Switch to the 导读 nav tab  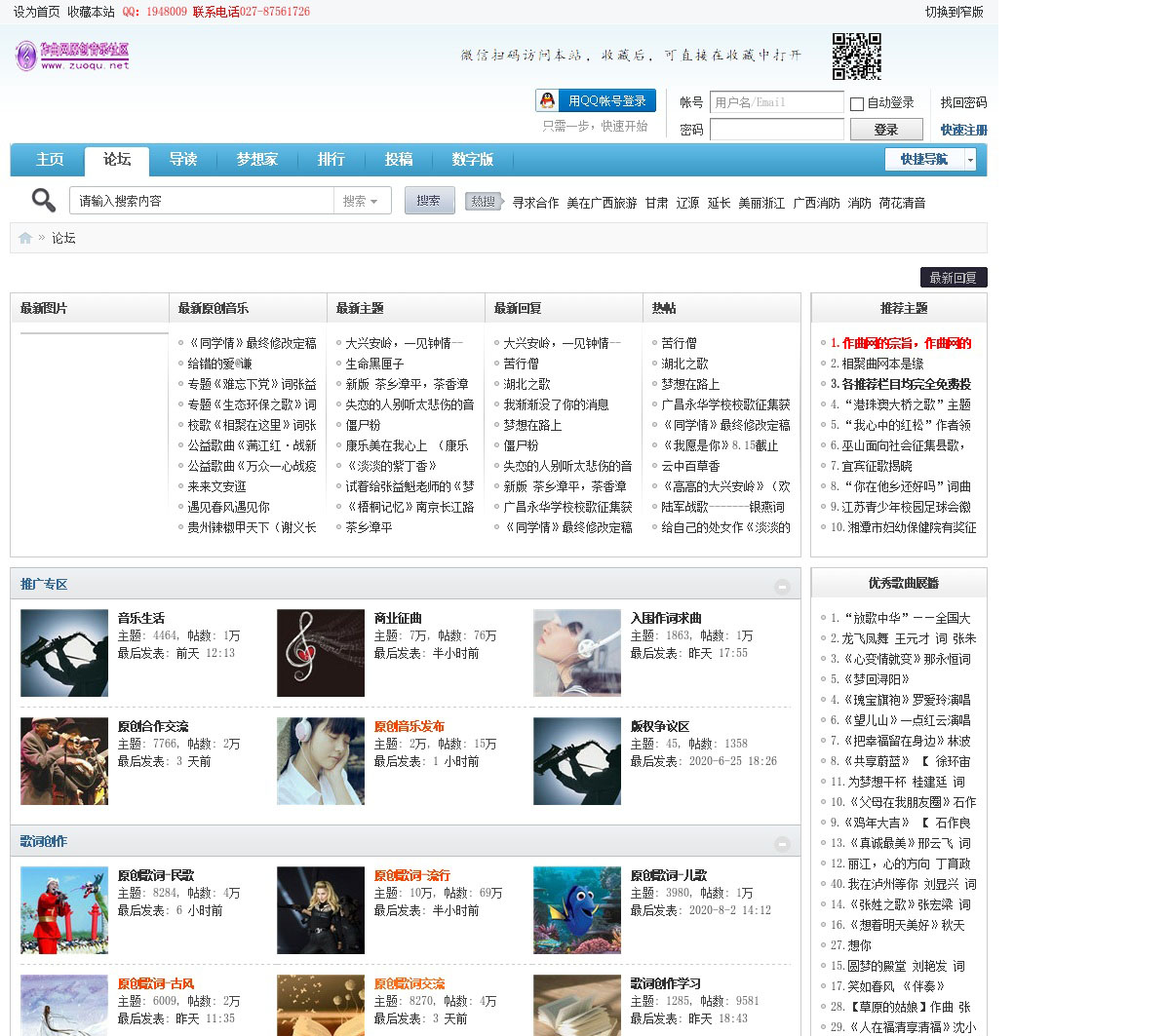[x=183, y=160]
